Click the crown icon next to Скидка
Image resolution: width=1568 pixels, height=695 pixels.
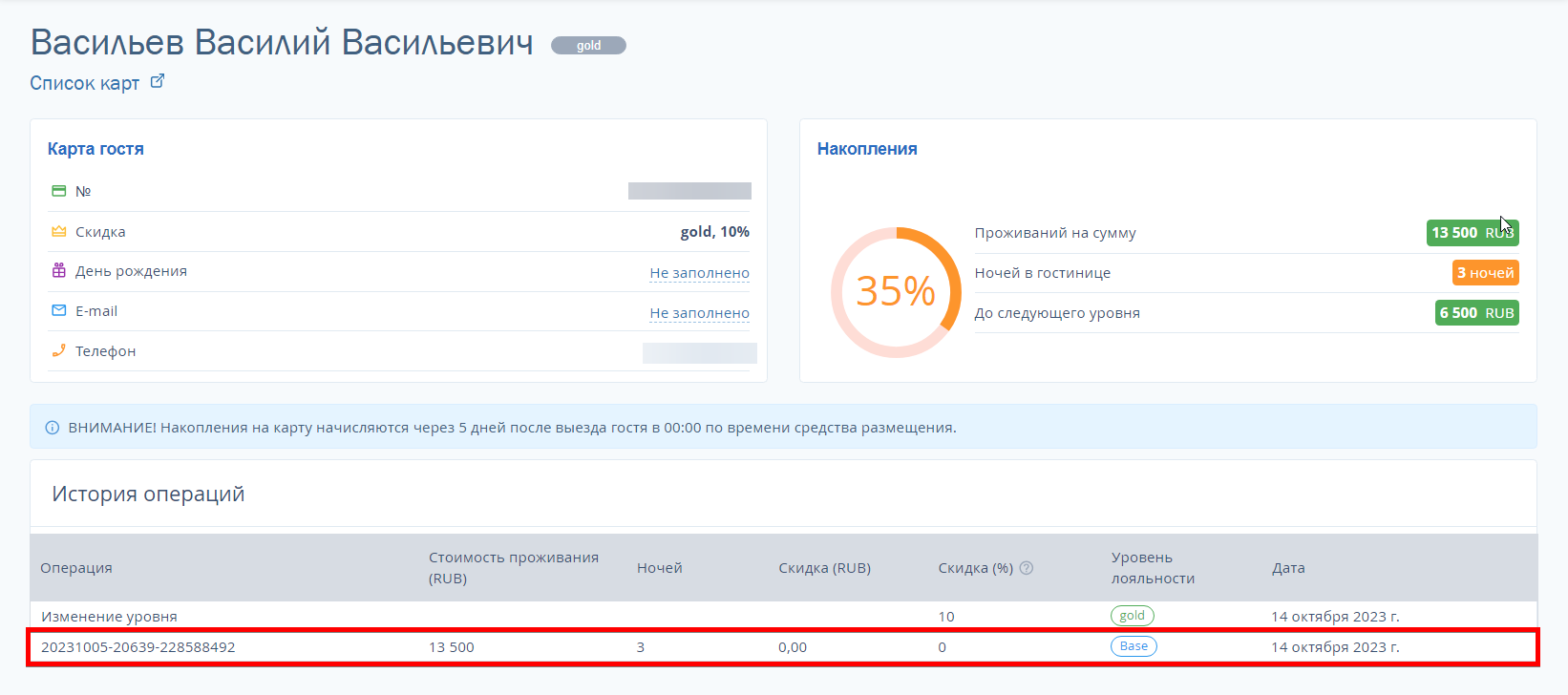click(x=59, y=231)
